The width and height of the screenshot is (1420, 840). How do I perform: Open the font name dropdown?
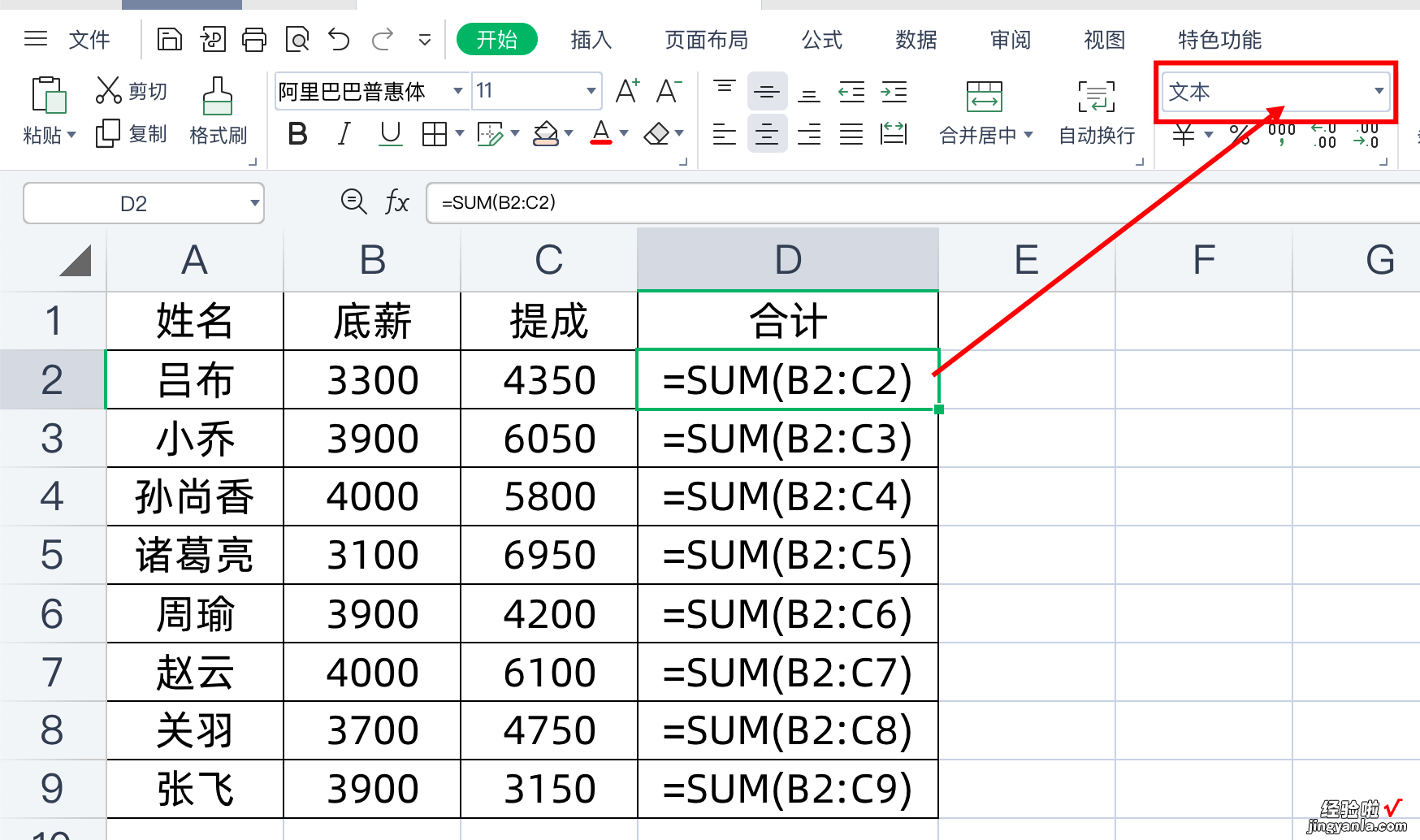click(458, 91)
